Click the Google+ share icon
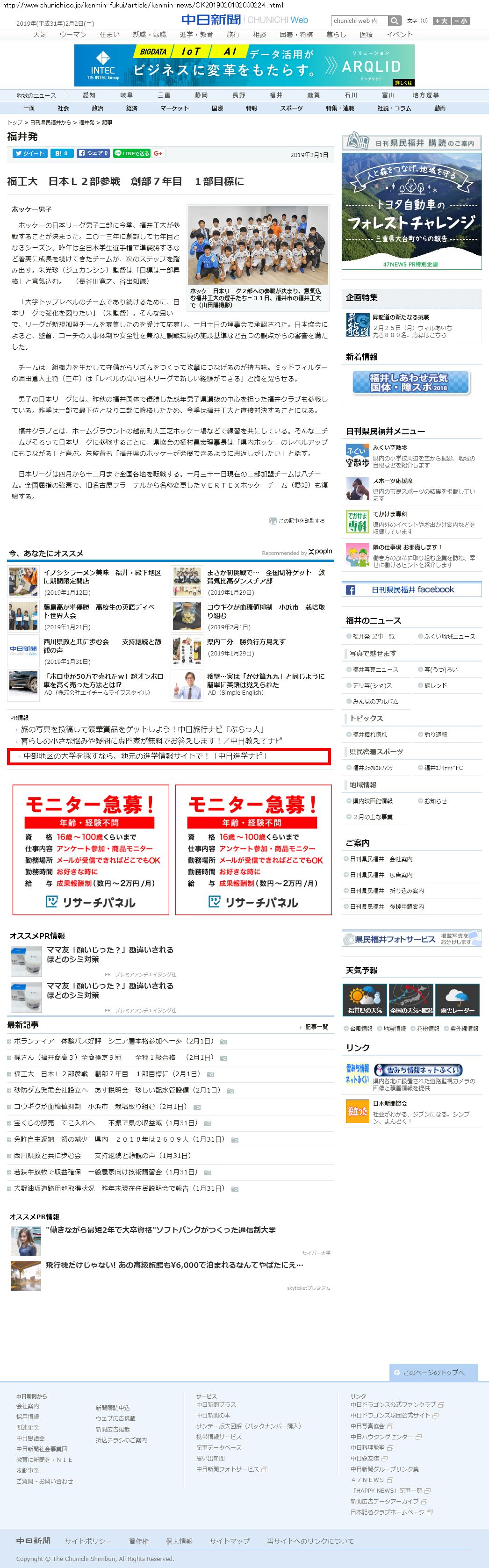The height and width of the screenshot is (1568, 489). 158,153
